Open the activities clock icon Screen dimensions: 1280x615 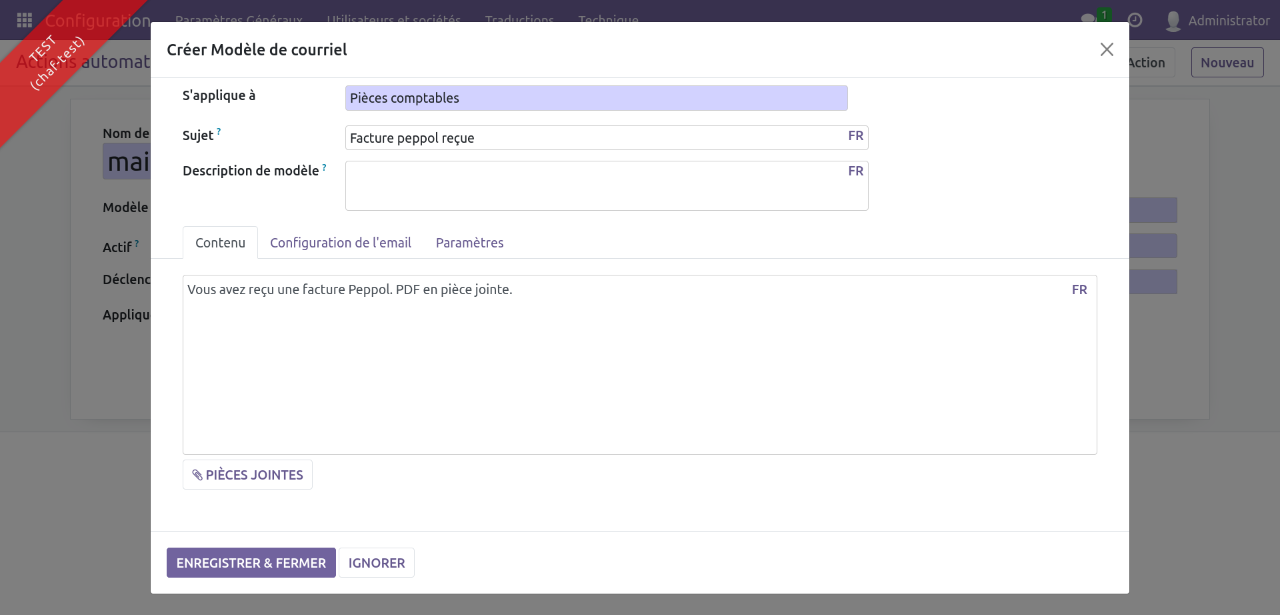coord(1135,20)
